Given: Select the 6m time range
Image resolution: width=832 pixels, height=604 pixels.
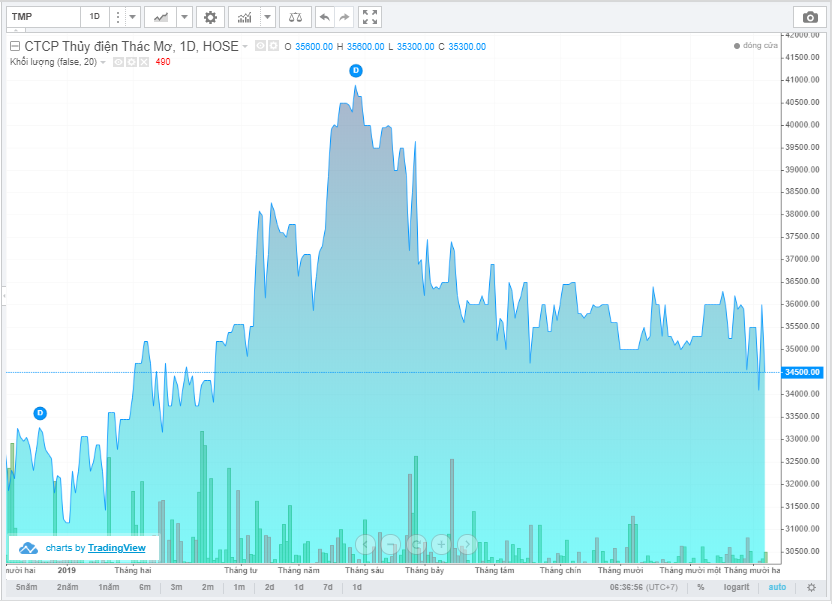Looking at the screenshot, I should click(x=145, y=587).
